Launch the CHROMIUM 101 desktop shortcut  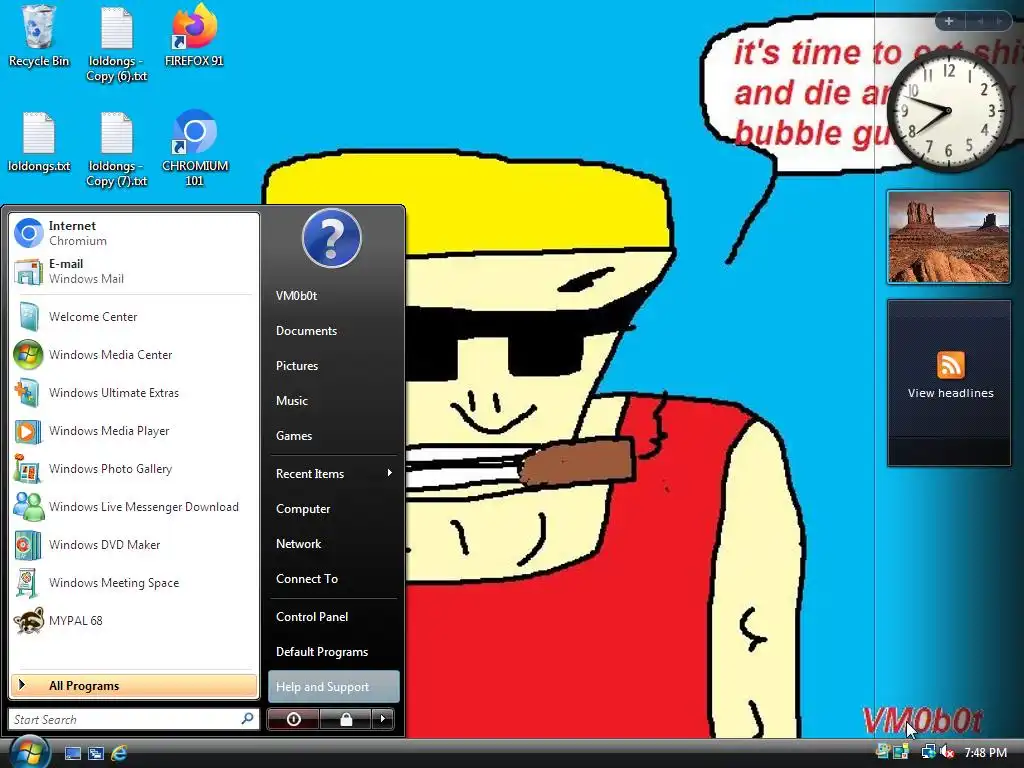point(195,149)
